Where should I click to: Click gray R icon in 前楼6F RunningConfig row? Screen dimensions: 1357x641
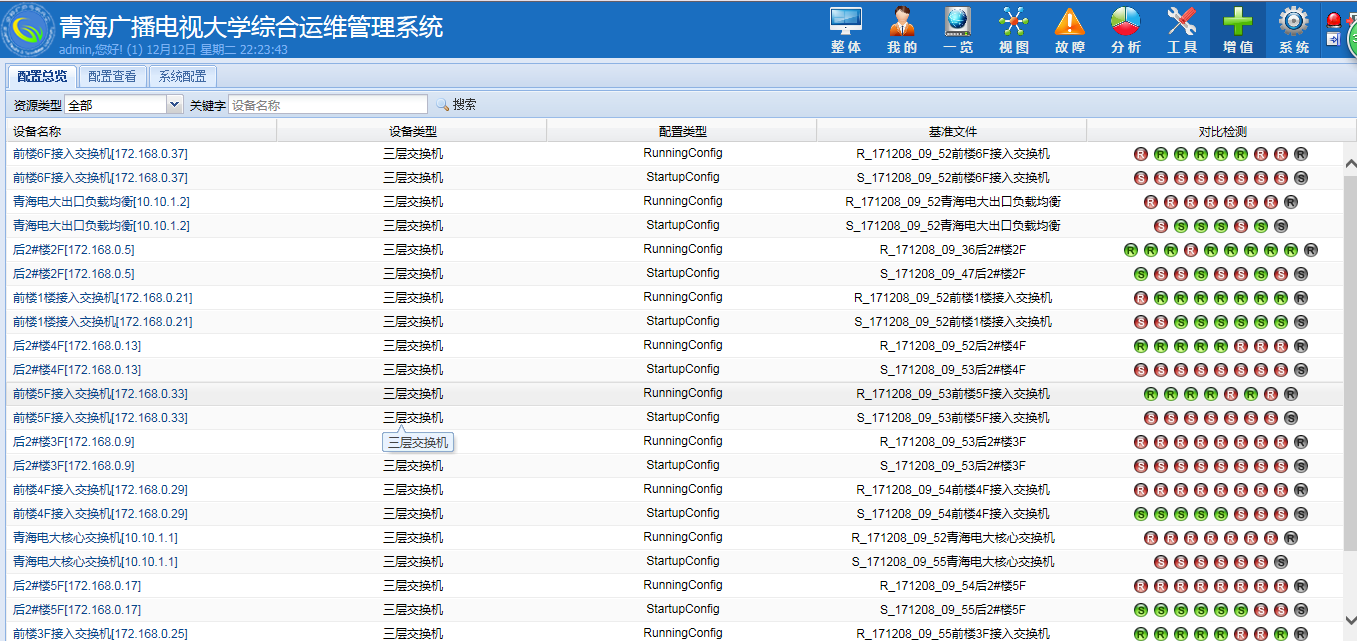(x=1301, y=154)
